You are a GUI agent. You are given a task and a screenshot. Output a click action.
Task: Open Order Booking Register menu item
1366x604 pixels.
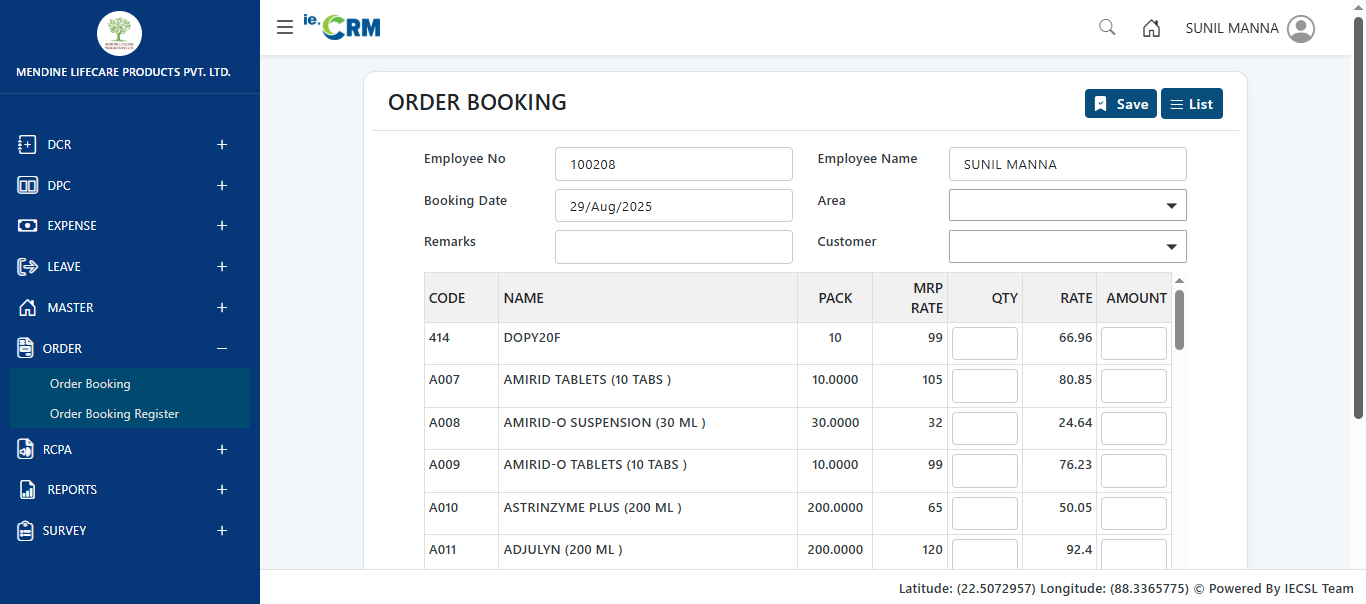(x=114, y=414)
